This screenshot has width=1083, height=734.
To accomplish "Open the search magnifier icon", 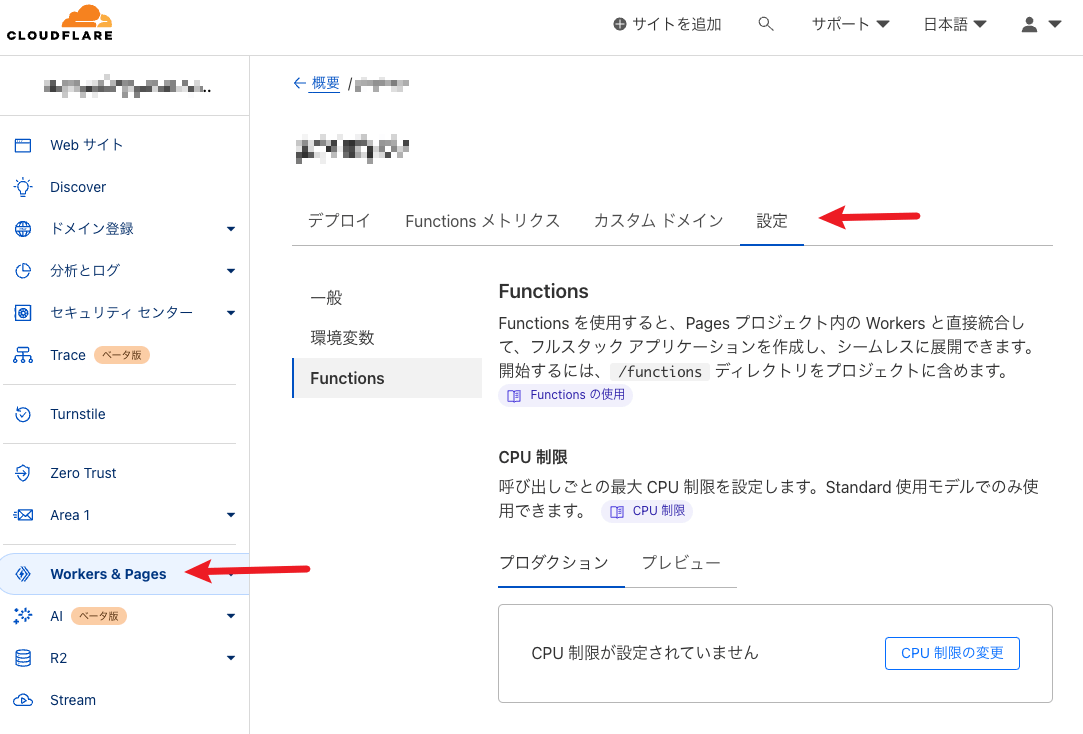I will tap(765, 24).
